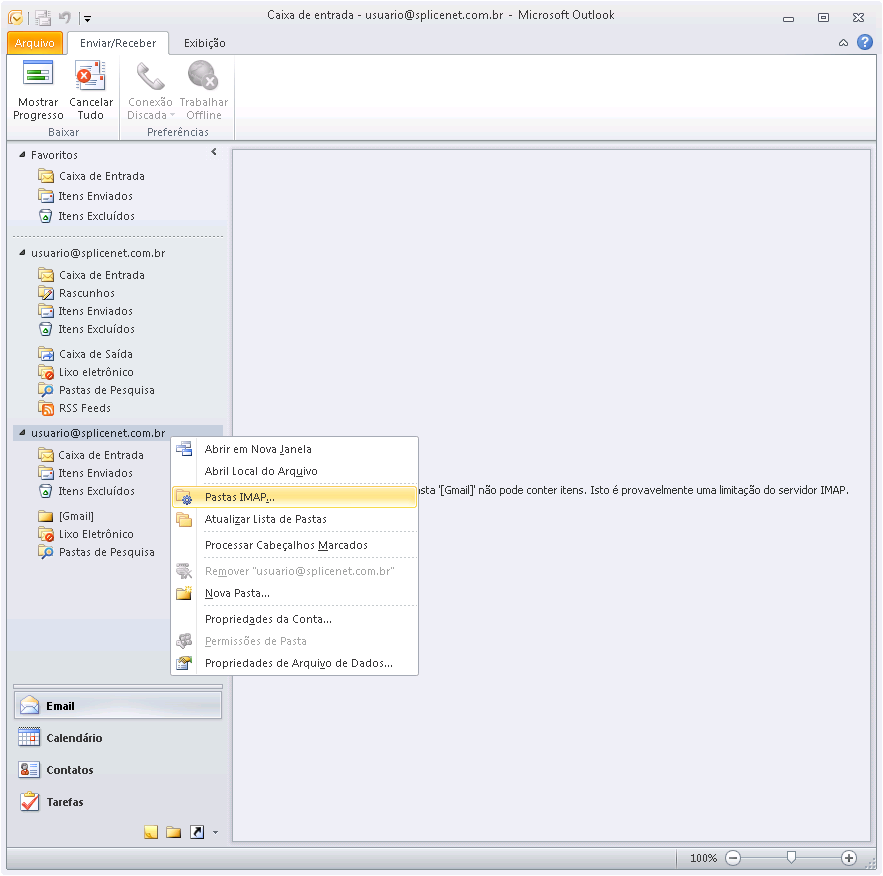Select the Lixo eletrônico folder
This screenshot has height=876, width=883.
pyautogui.click(x=96, y=372)
